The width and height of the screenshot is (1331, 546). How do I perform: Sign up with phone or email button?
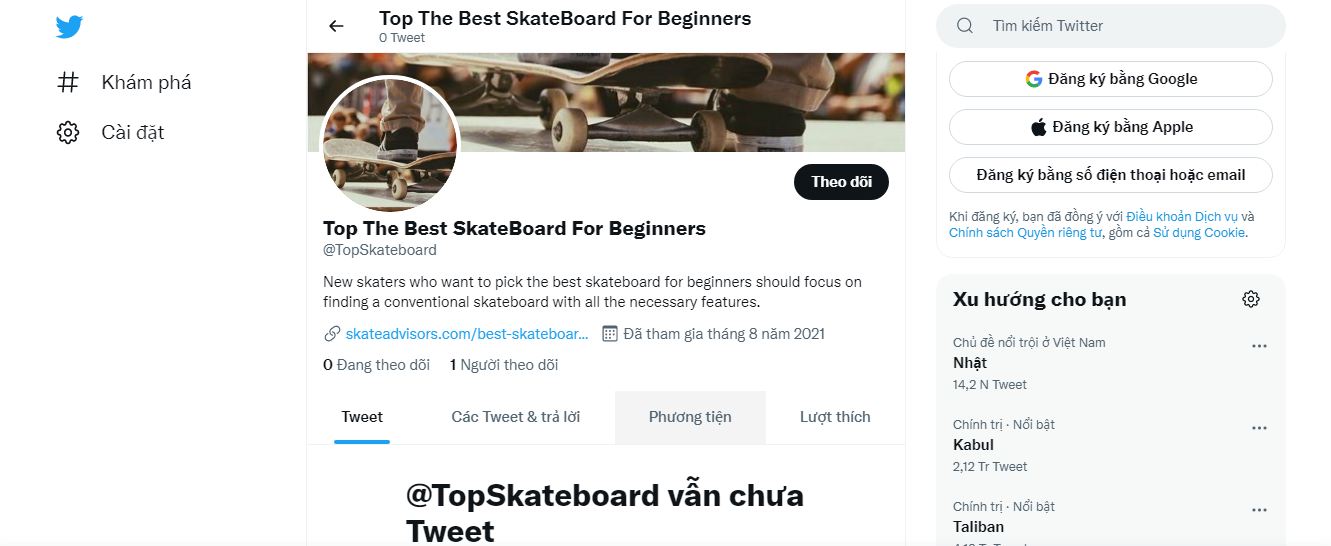click(1111, 175)
